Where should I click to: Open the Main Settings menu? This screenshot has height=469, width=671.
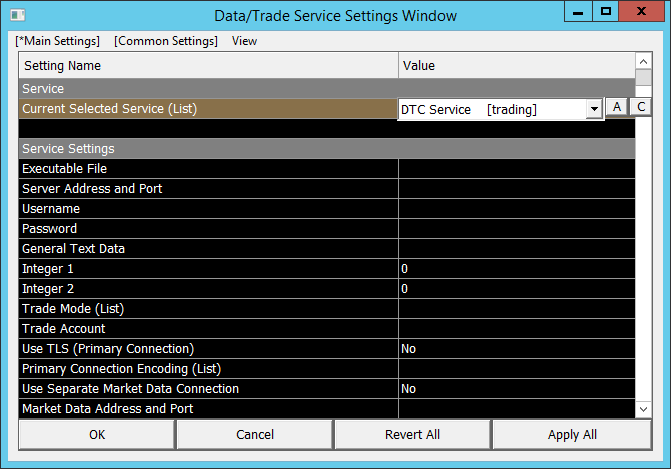click(58, 41)
